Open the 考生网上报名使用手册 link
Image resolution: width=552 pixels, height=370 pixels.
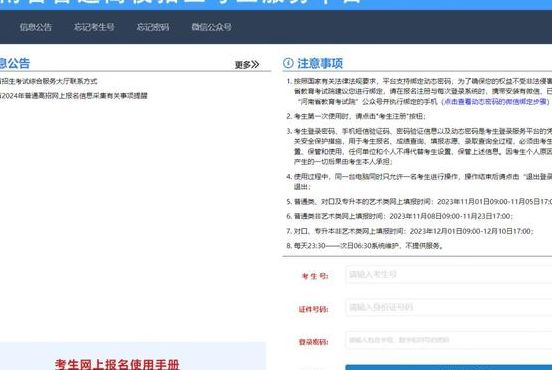click(x=117, y=364)
